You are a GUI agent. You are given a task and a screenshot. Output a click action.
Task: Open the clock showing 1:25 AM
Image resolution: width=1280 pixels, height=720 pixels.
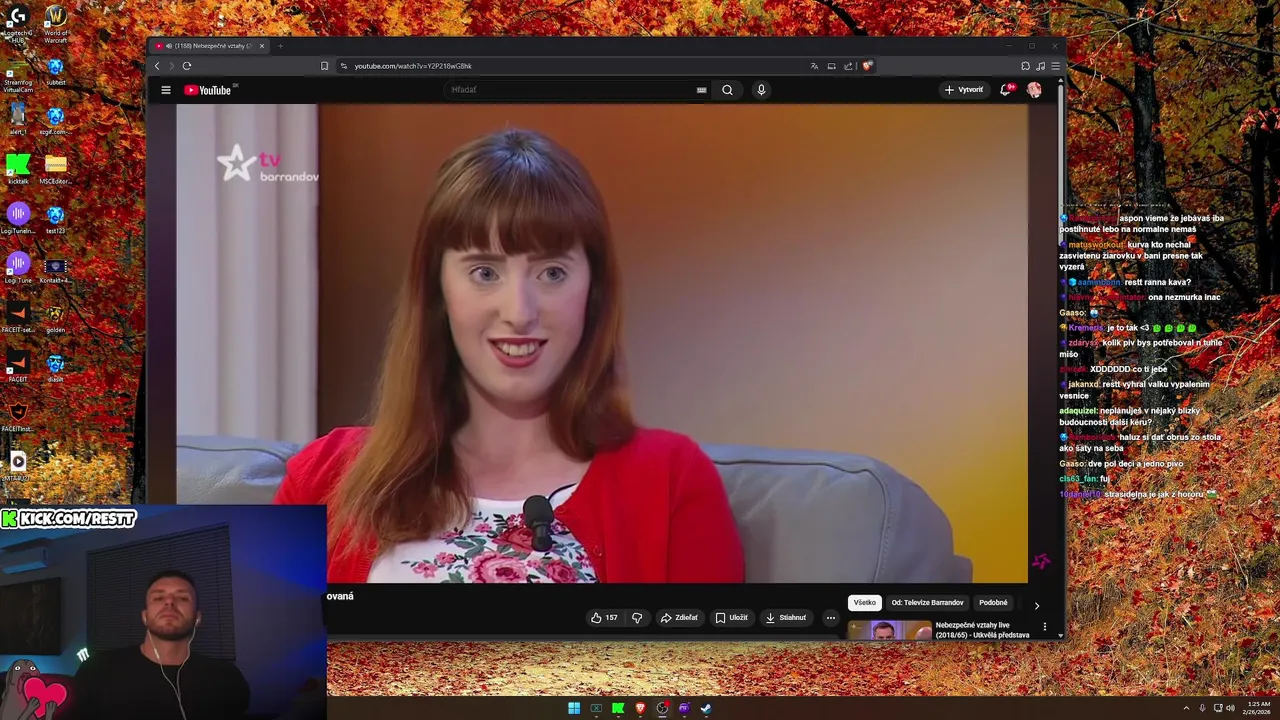pyautogui.click(x=1258, y=708)
